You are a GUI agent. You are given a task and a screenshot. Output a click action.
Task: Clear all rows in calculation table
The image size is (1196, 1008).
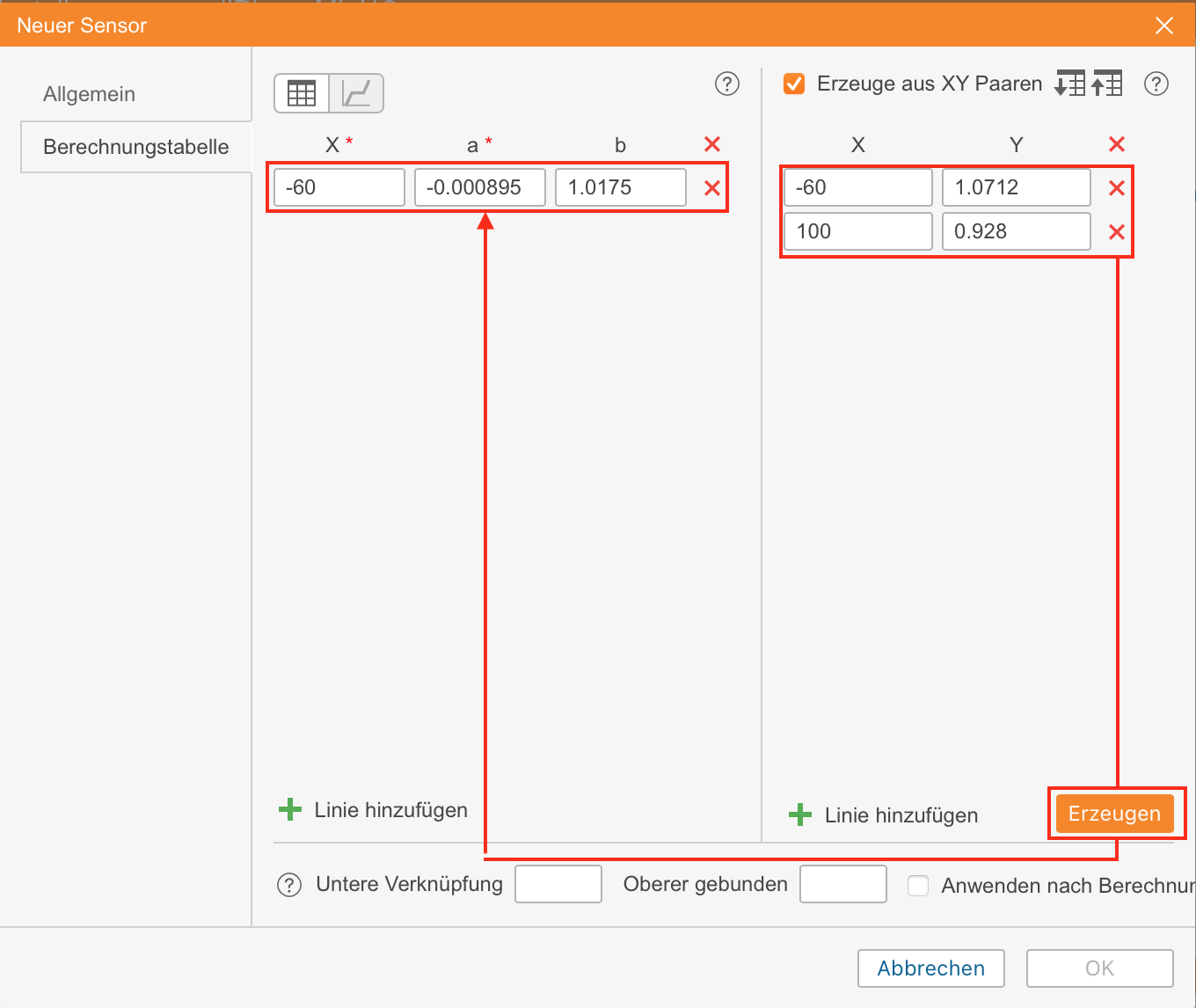[712, 144]
